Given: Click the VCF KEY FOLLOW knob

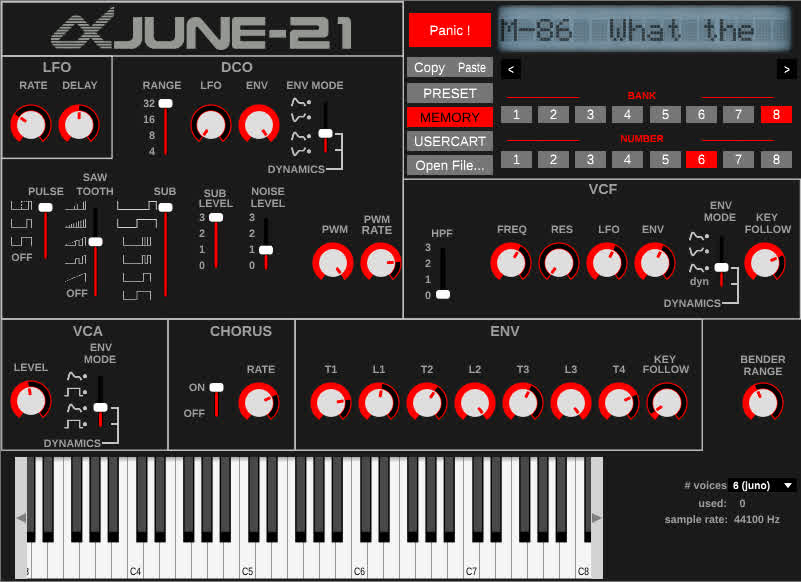Looking at the screenshot, I should click(765, 262).
